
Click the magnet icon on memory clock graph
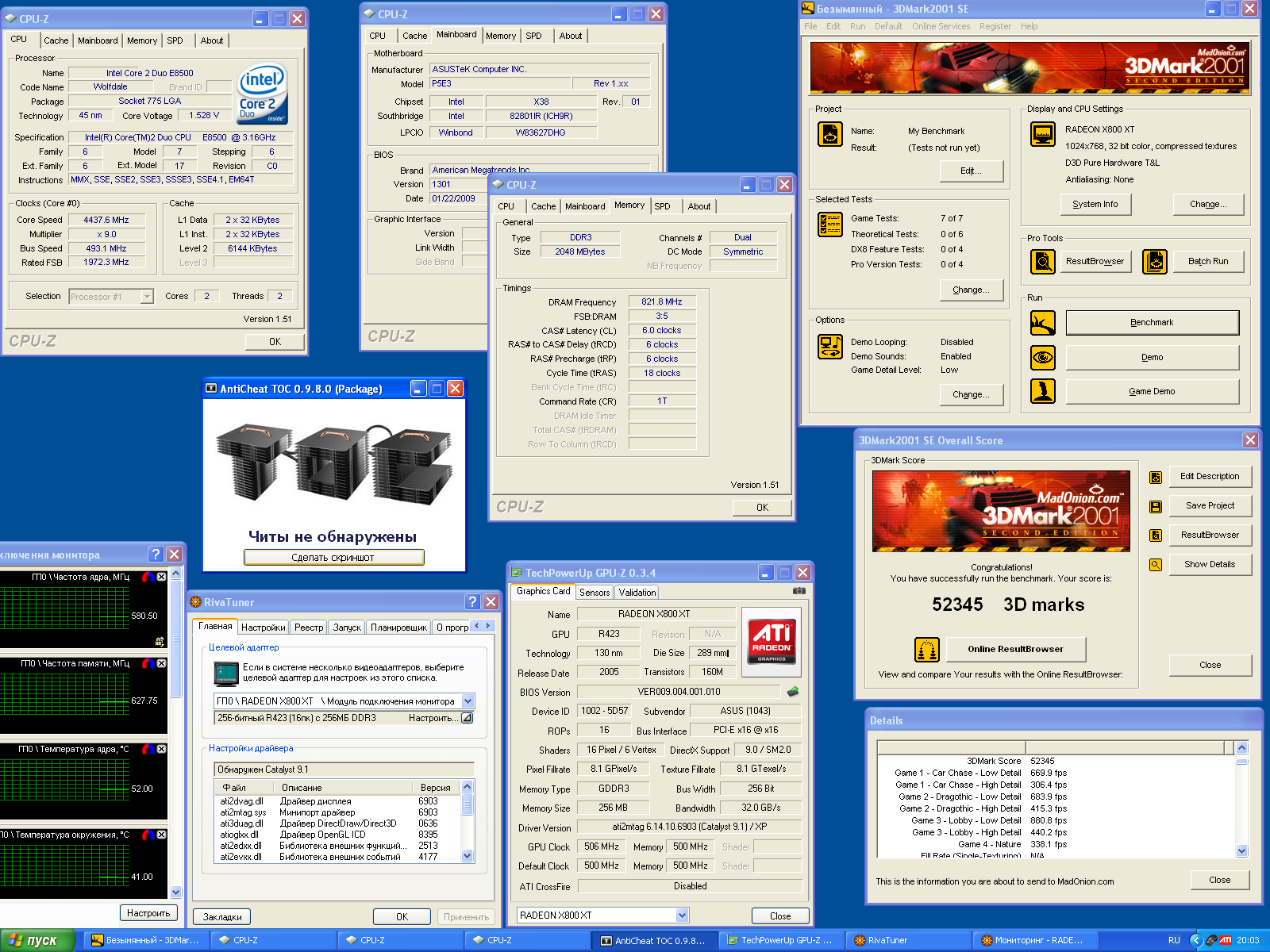pos(148,663)
